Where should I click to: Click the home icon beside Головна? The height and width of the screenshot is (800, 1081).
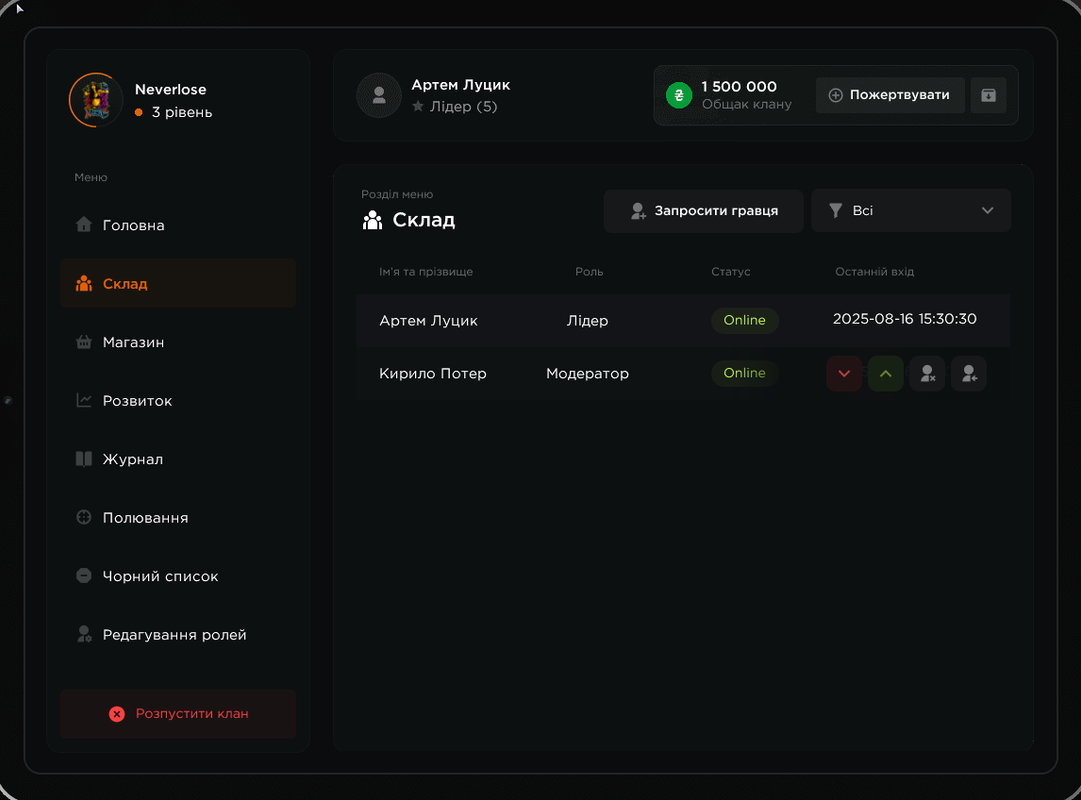(x=84, y=224)
